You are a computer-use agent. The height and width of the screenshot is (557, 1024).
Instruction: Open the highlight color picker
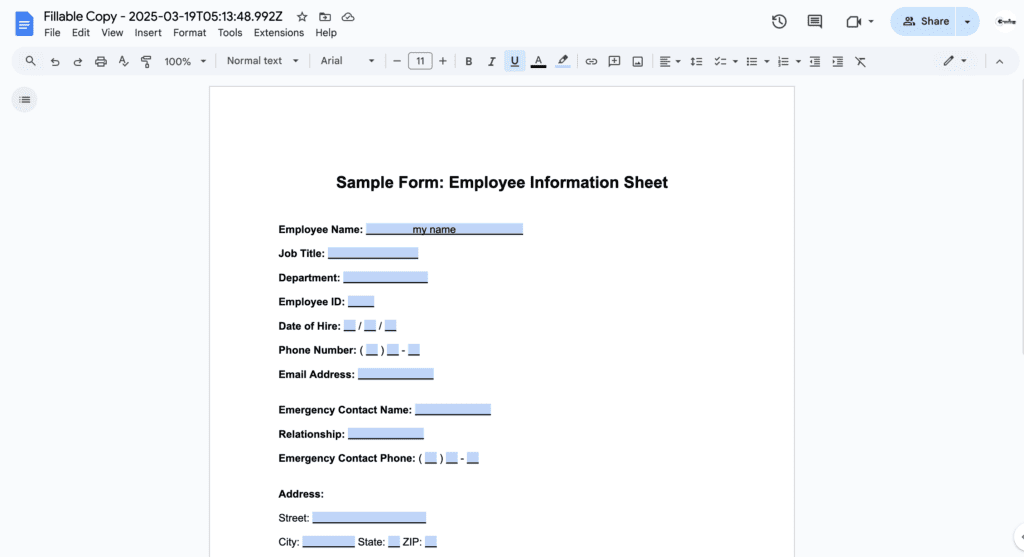tap(562, 61)
